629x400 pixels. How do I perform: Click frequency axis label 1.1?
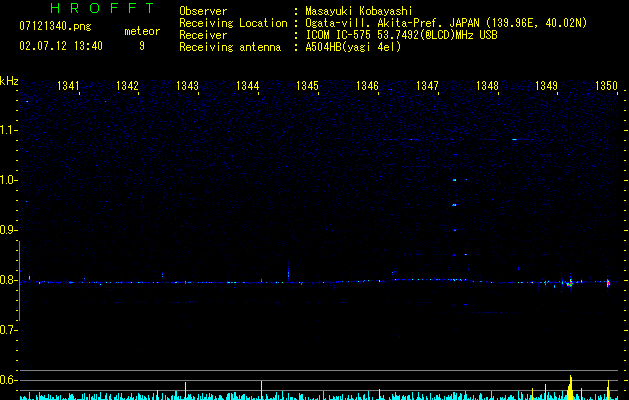[x=8, y=130]
